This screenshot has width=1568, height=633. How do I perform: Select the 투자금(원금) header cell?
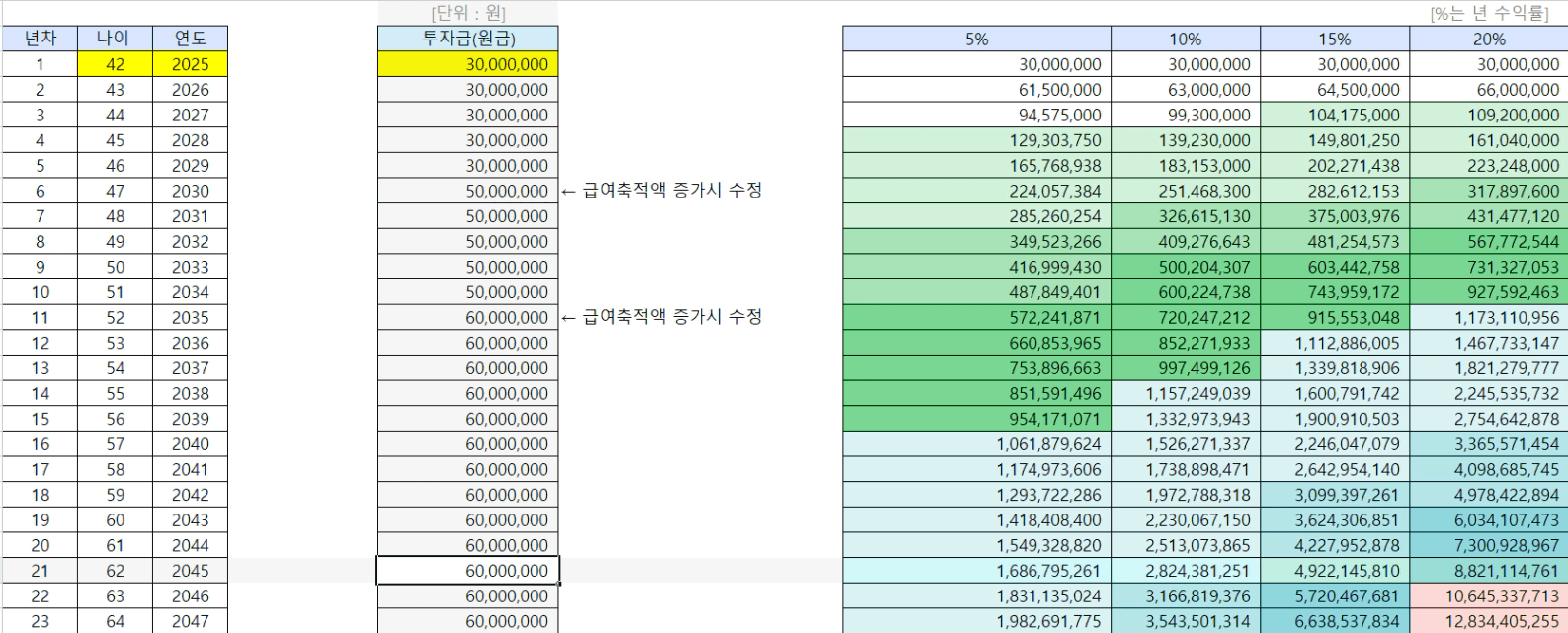(467, 39)
